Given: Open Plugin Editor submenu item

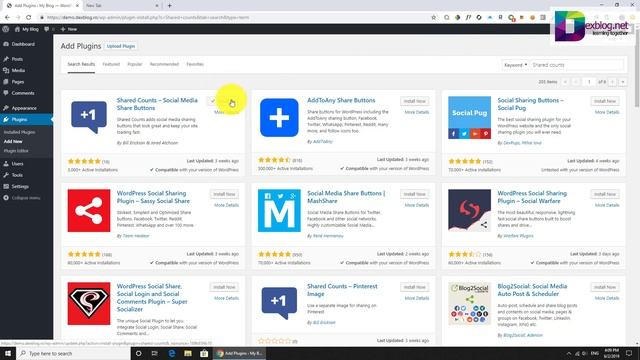Looking at the screenshot, I should pos(16,151).
